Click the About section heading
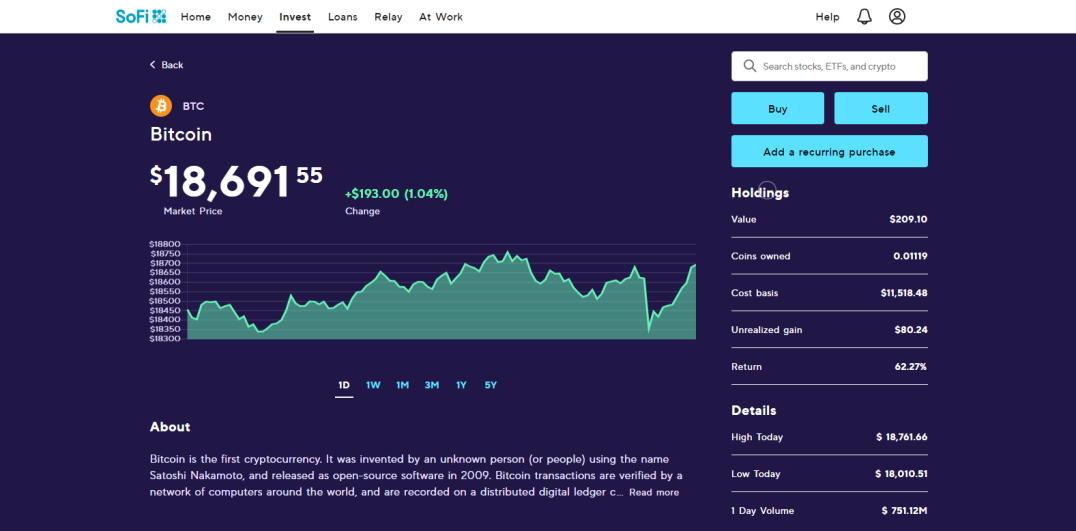Screen dimensions: 1076x531 click(170, 427)
